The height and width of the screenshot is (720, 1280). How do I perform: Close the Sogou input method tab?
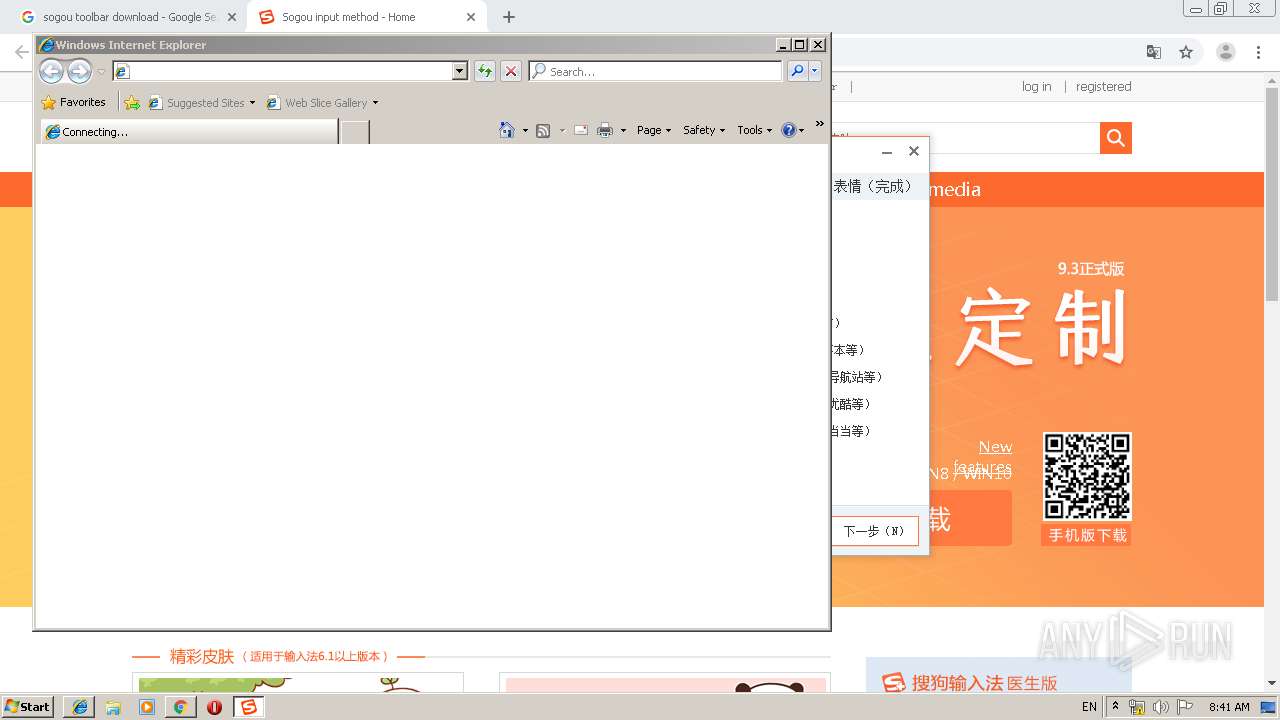coord(470,17)
